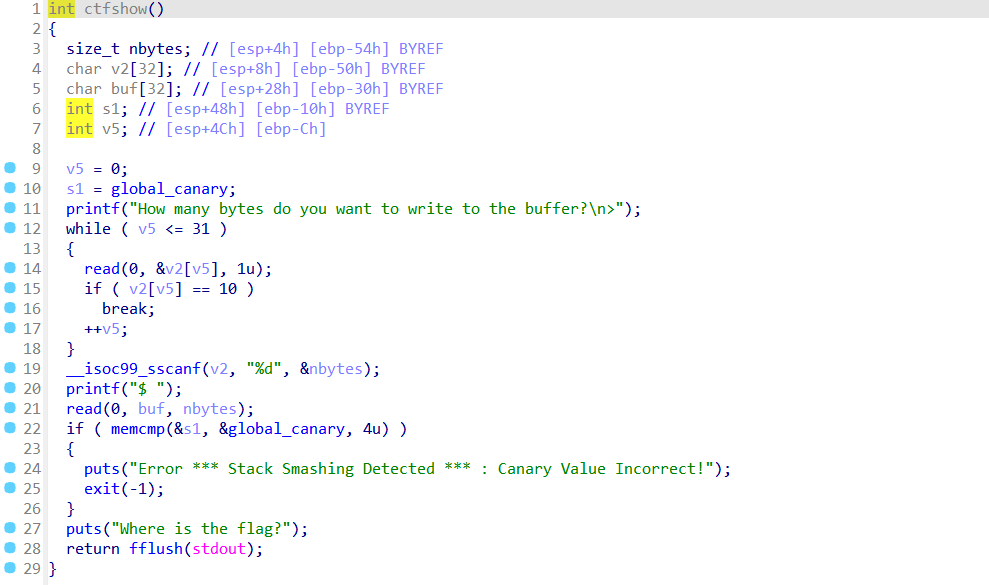This screenshot has height=585, width=989.
Task: Click the blue dot at line 22
Action: coord(10,428)
